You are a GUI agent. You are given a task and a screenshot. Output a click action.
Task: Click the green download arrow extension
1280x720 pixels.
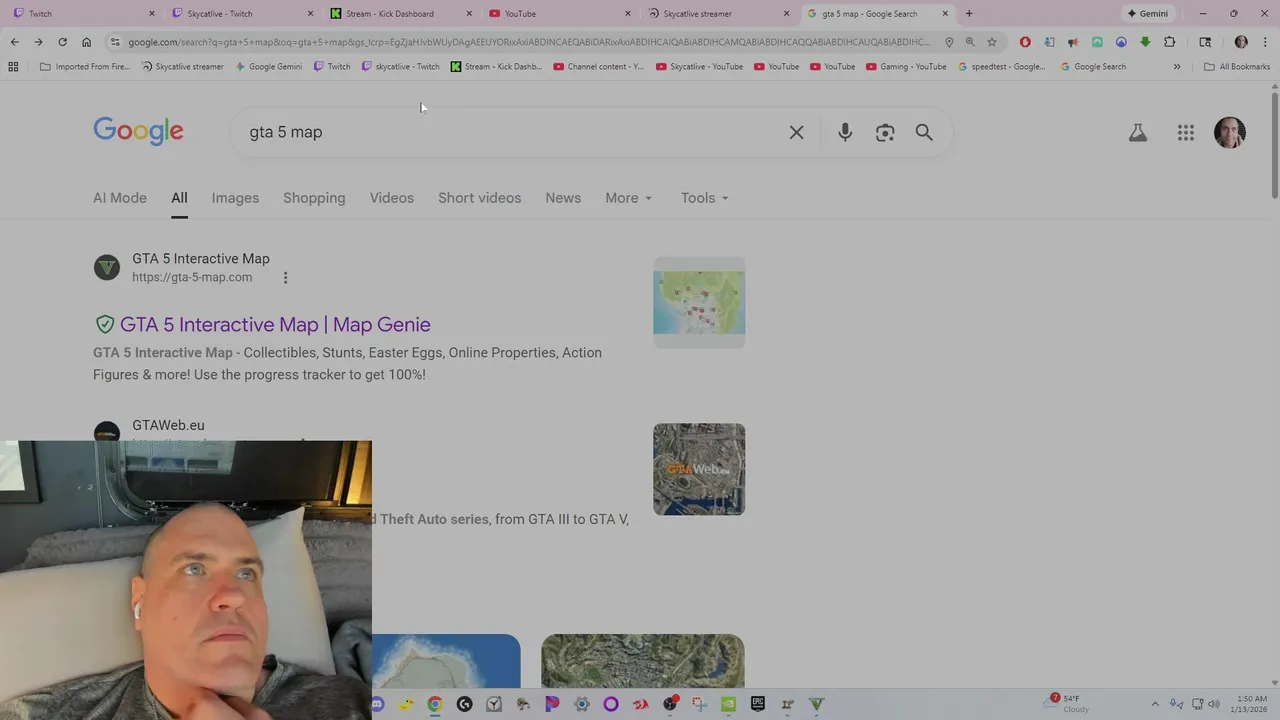coord(1145,42)
